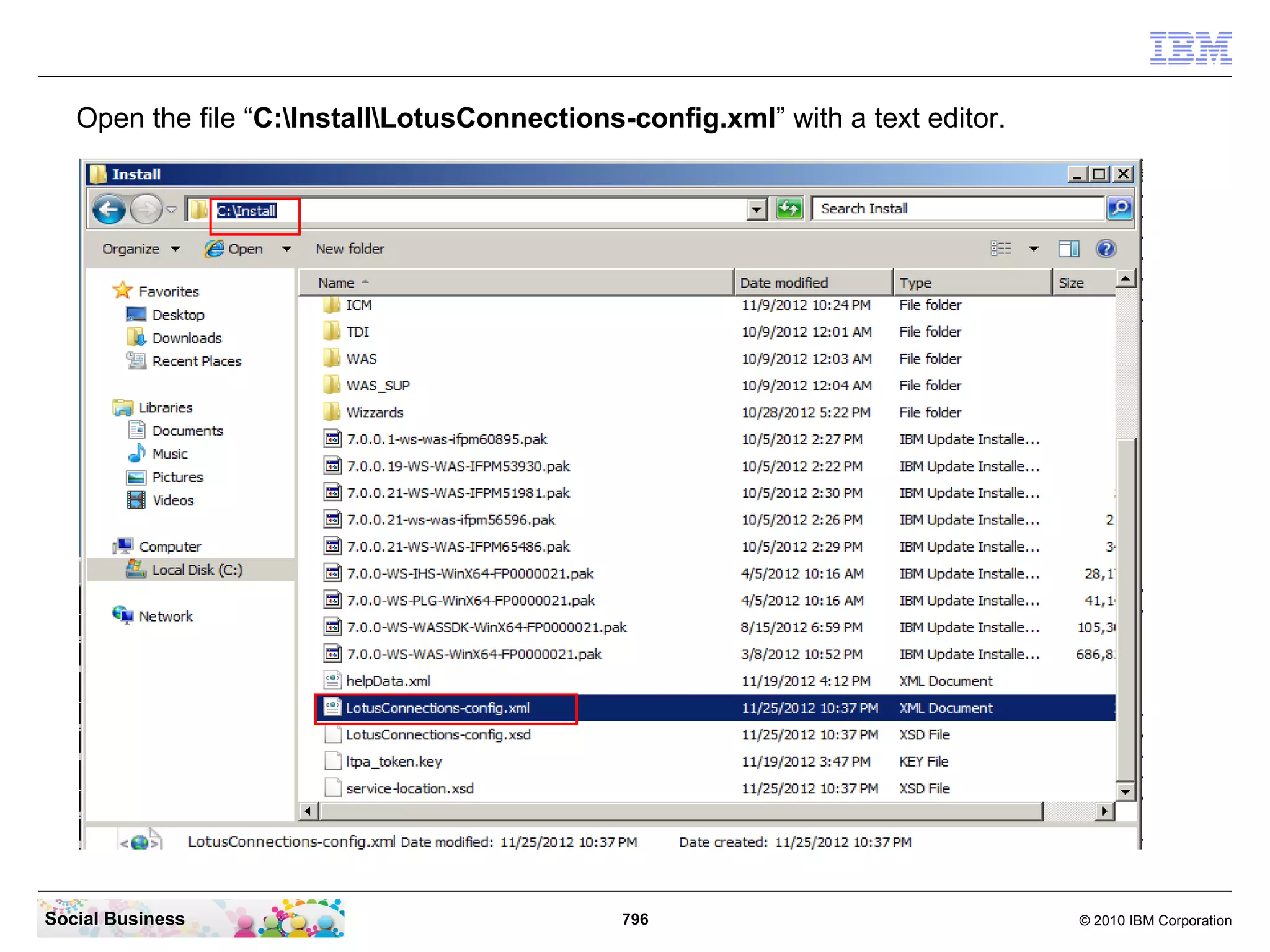Sort by the Name column header
This screenshot has height=952, width=1270.
click(x=516, y=283)
